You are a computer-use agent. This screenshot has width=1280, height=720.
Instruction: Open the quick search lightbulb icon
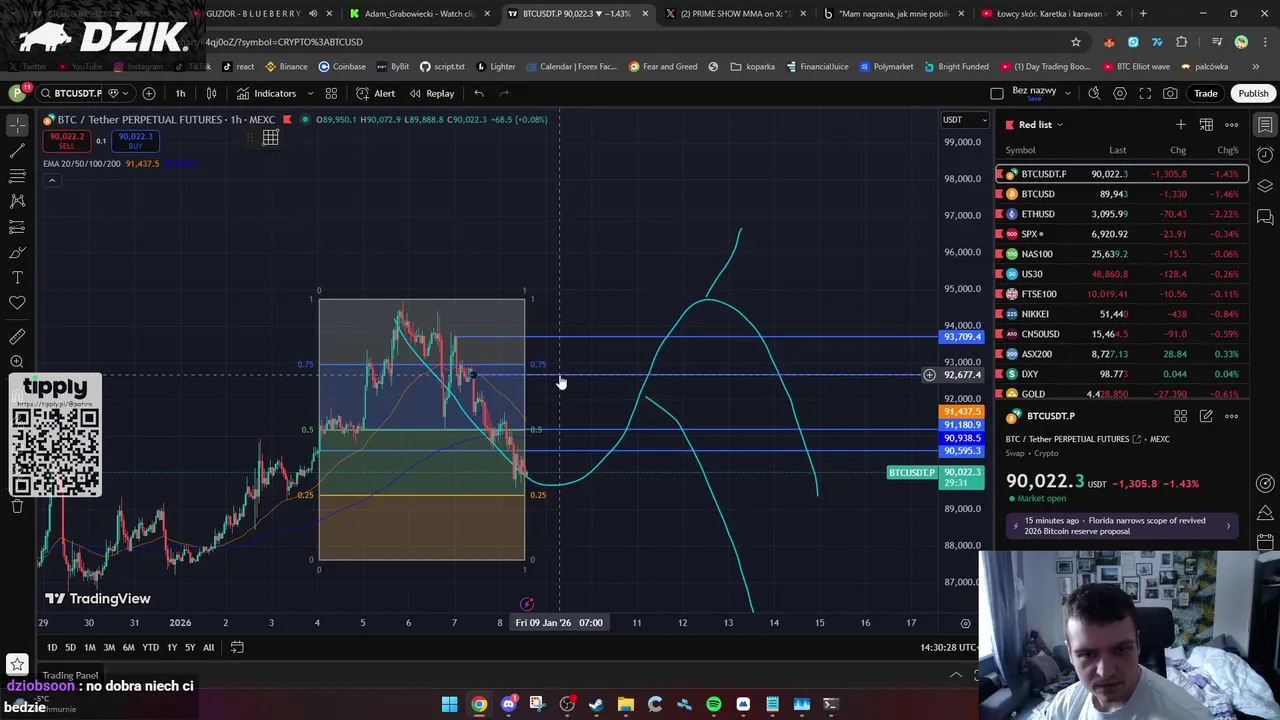[x=1094, y=93]
